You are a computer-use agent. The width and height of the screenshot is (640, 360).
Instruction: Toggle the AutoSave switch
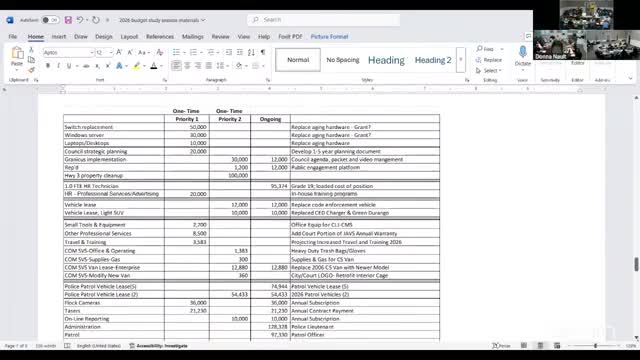(x=50, y=20)
